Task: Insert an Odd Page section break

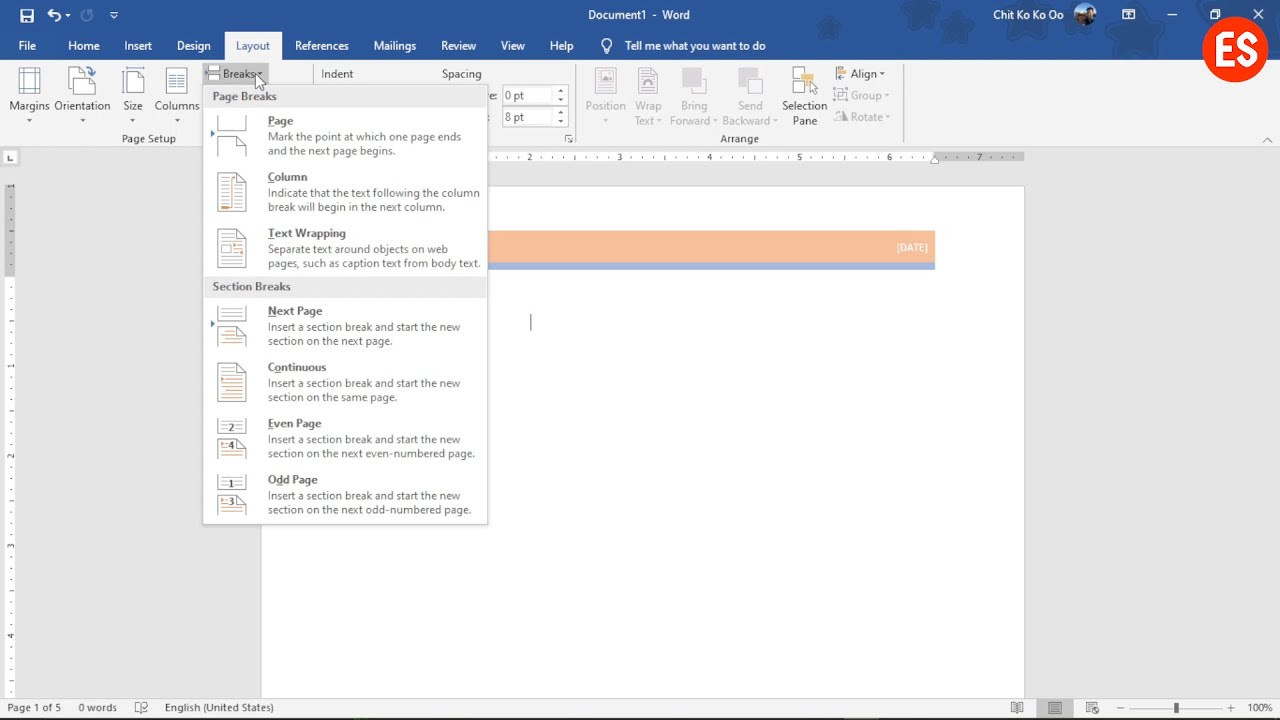Action: 345,494
